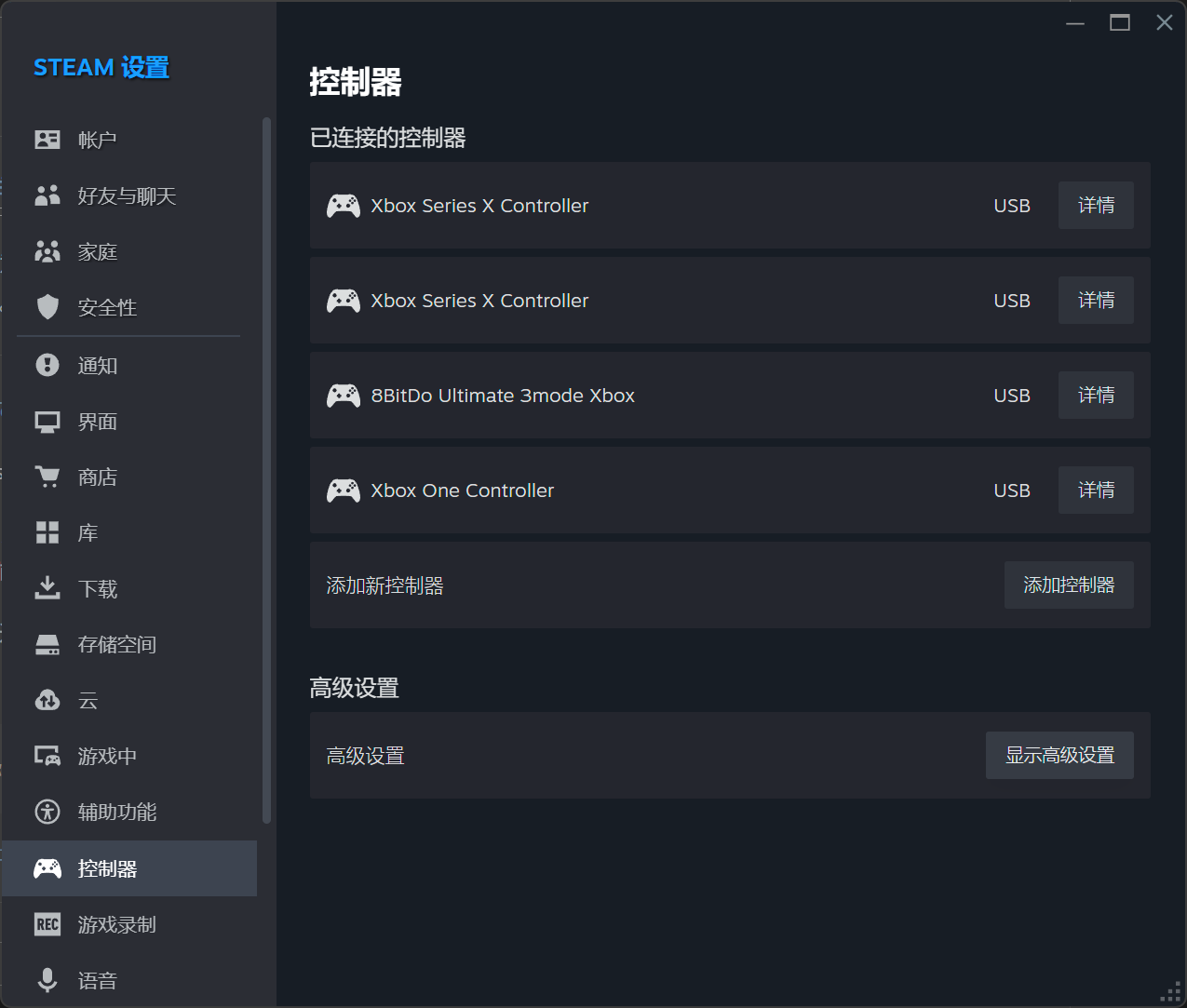Click the 8BitDo Ultimate 3mode Xbox name
1187x1008 pixels.
click(x=503, y=396)
